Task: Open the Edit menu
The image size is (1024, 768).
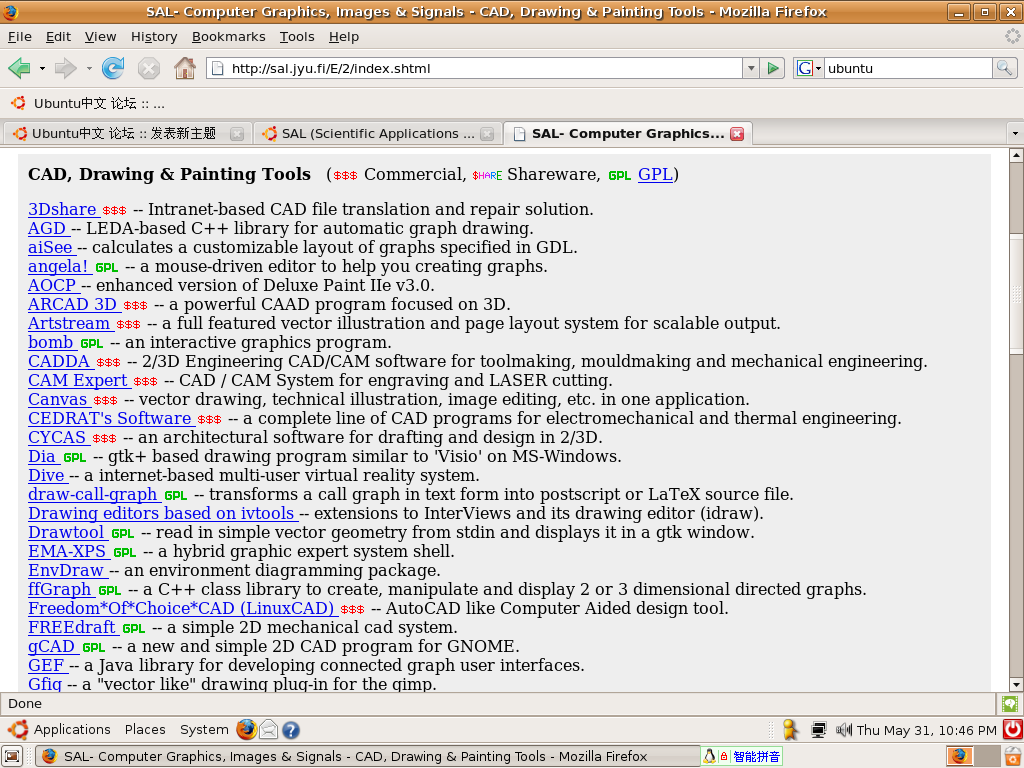Action: 58,37
